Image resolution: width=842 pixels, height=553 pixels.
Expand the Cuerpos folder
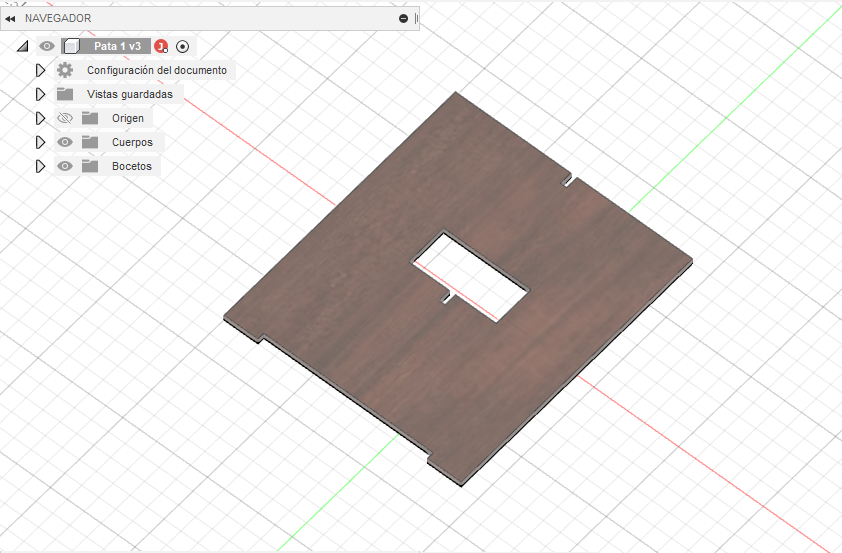[40, 142]
